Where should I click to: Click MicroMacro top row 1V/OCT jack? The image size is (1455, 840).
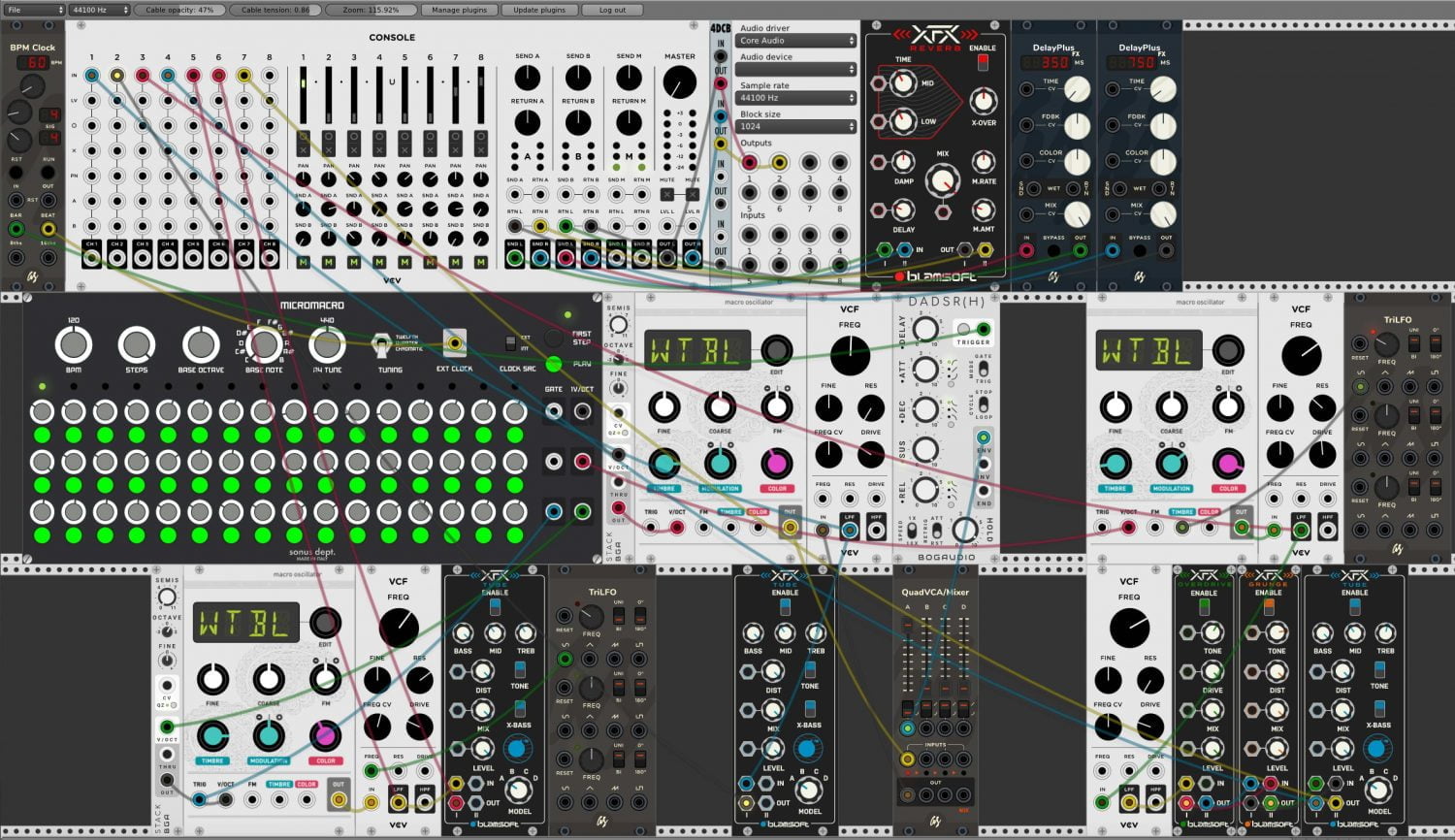coord(582,410)
